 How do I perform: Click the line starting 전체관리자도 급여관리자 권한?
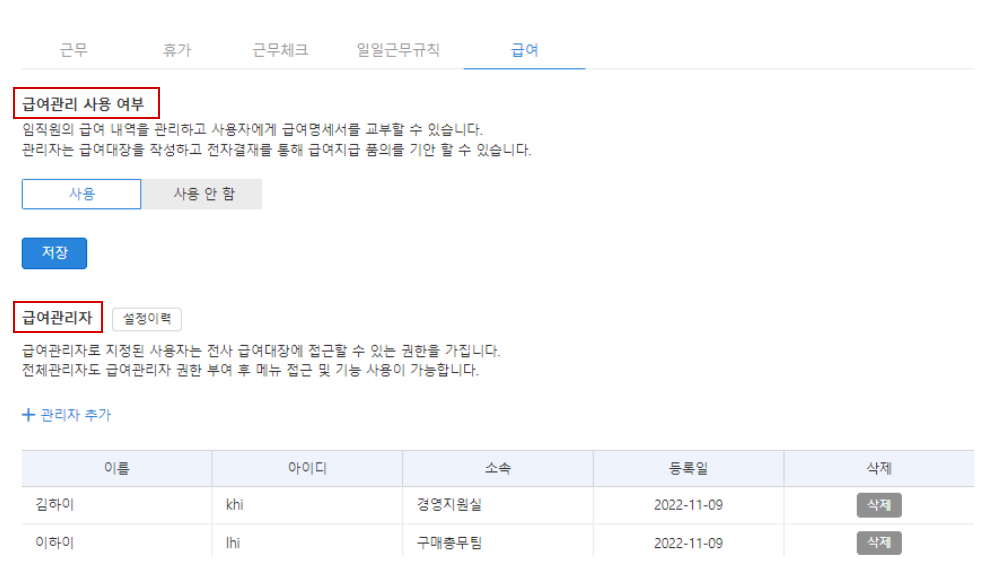[250, 370]
